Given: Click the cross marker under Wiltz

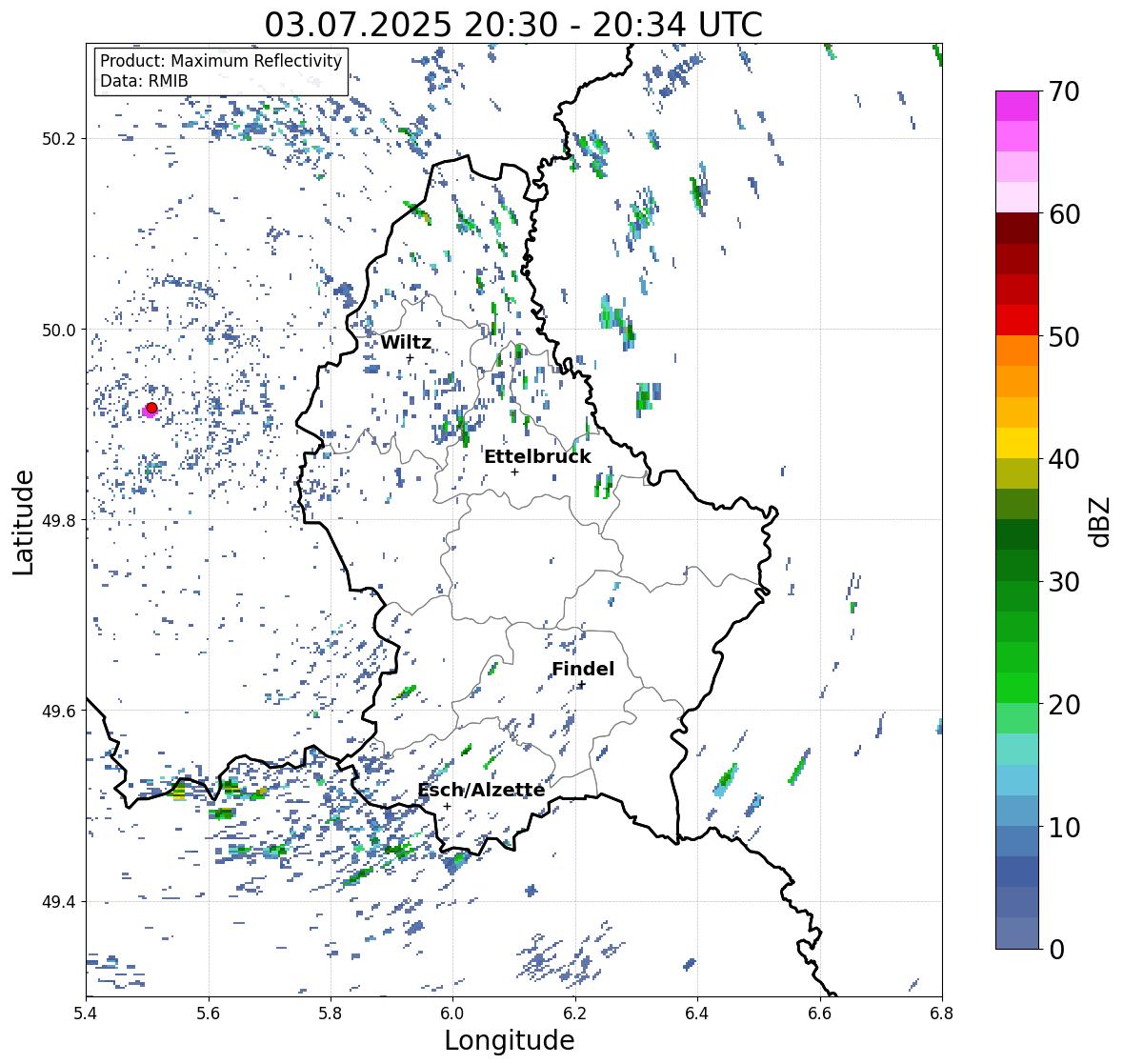Looking at the screenshot, I should coord(410,358).
